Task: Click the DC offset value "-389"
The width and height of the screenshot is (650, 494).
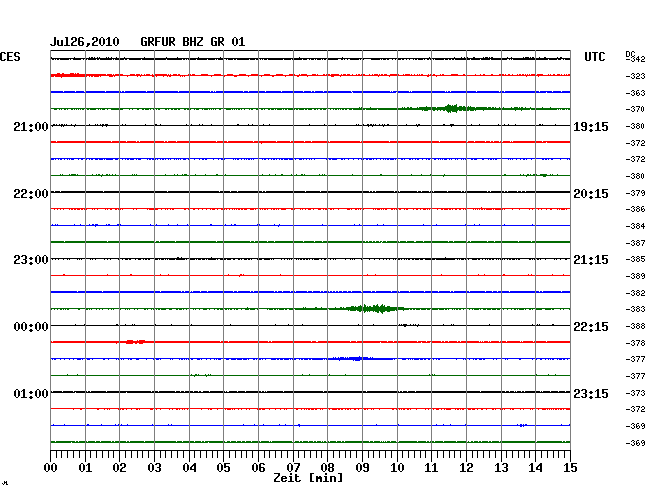Action: (x=635, y=276)
